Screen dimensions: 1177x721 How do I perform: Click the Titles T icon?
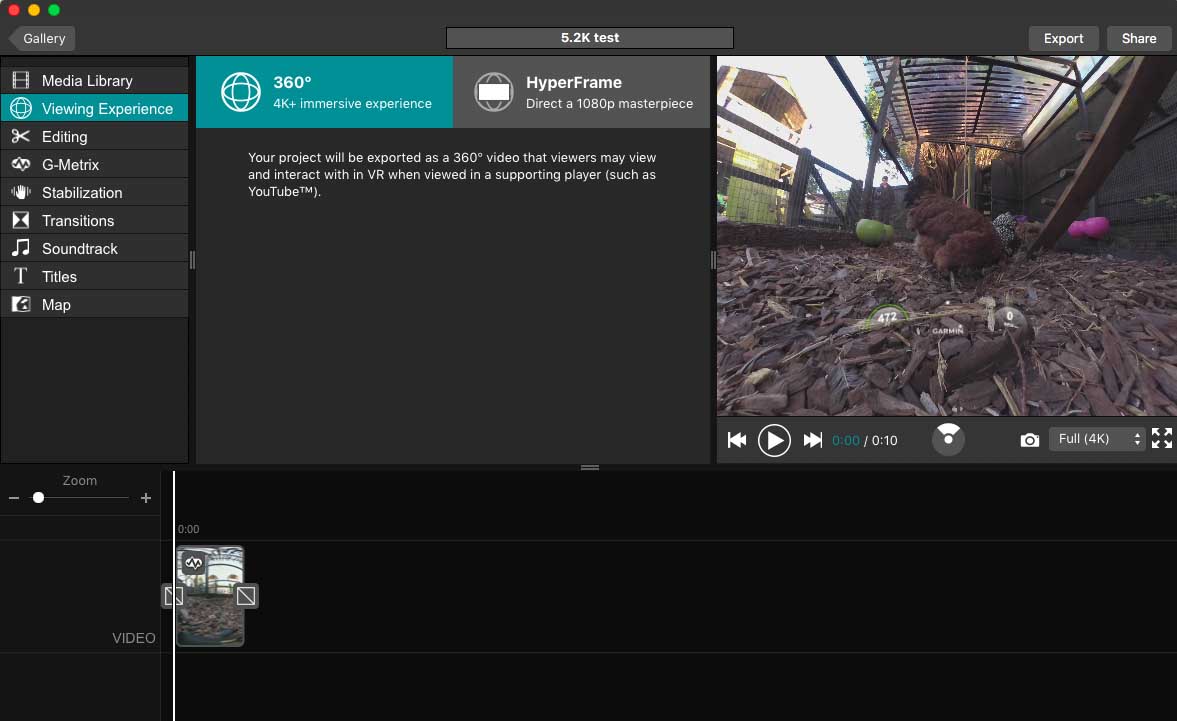click(21, 276)
